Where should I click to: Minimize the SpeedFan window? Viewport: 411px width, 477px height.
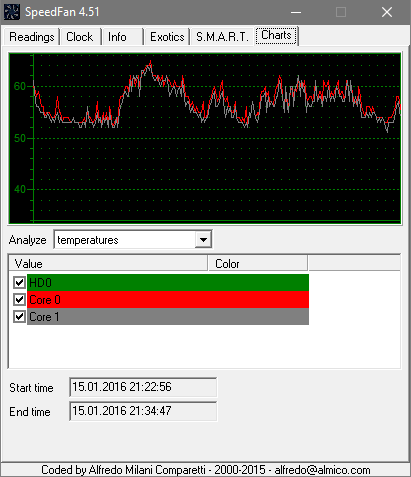296,12
